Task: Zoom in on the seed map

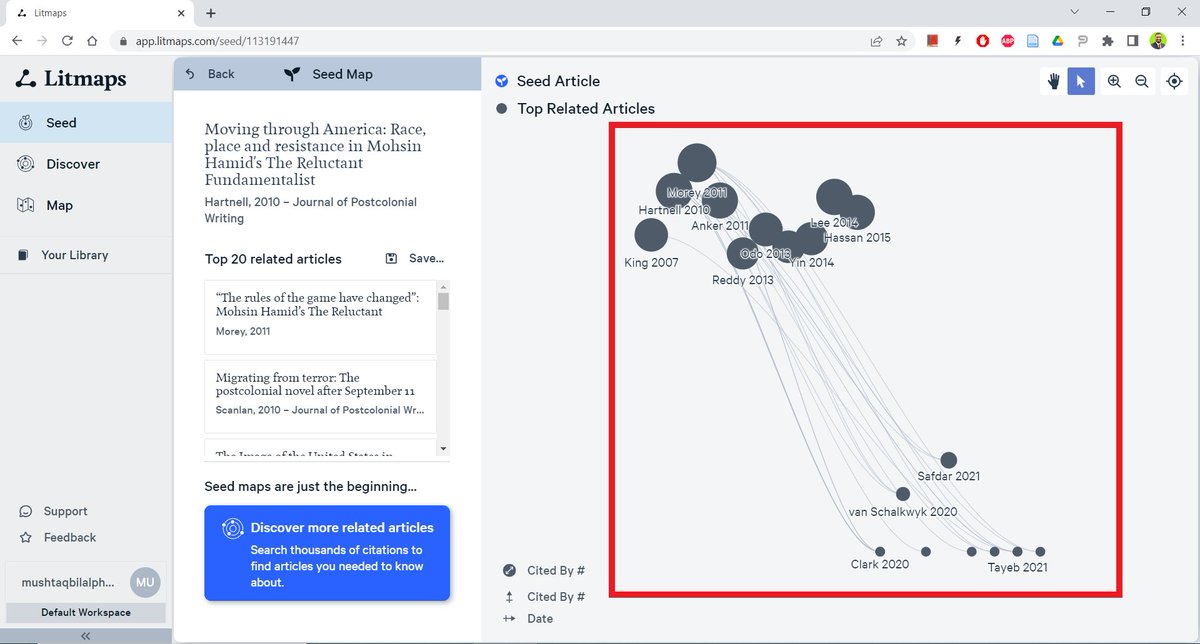Action: click(x=1114, y=81)
